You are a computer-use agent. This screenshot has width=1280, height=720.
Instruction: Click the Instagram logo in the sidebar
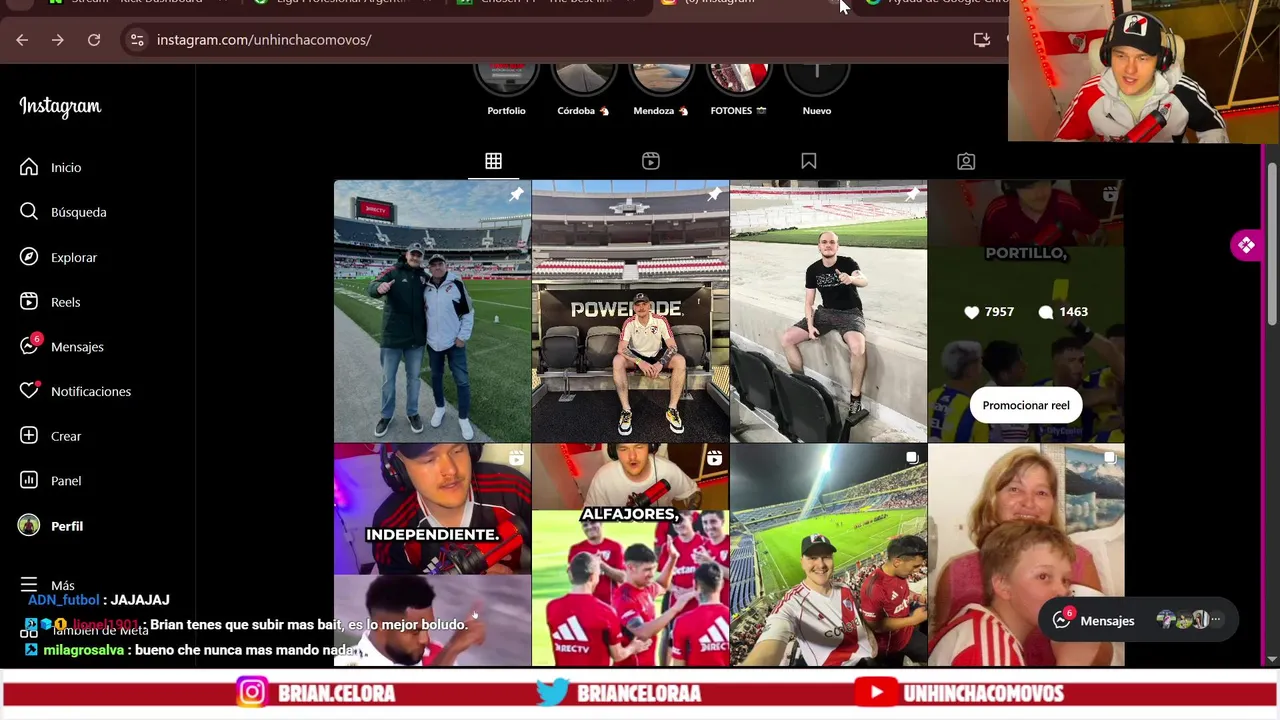point(60,107)
